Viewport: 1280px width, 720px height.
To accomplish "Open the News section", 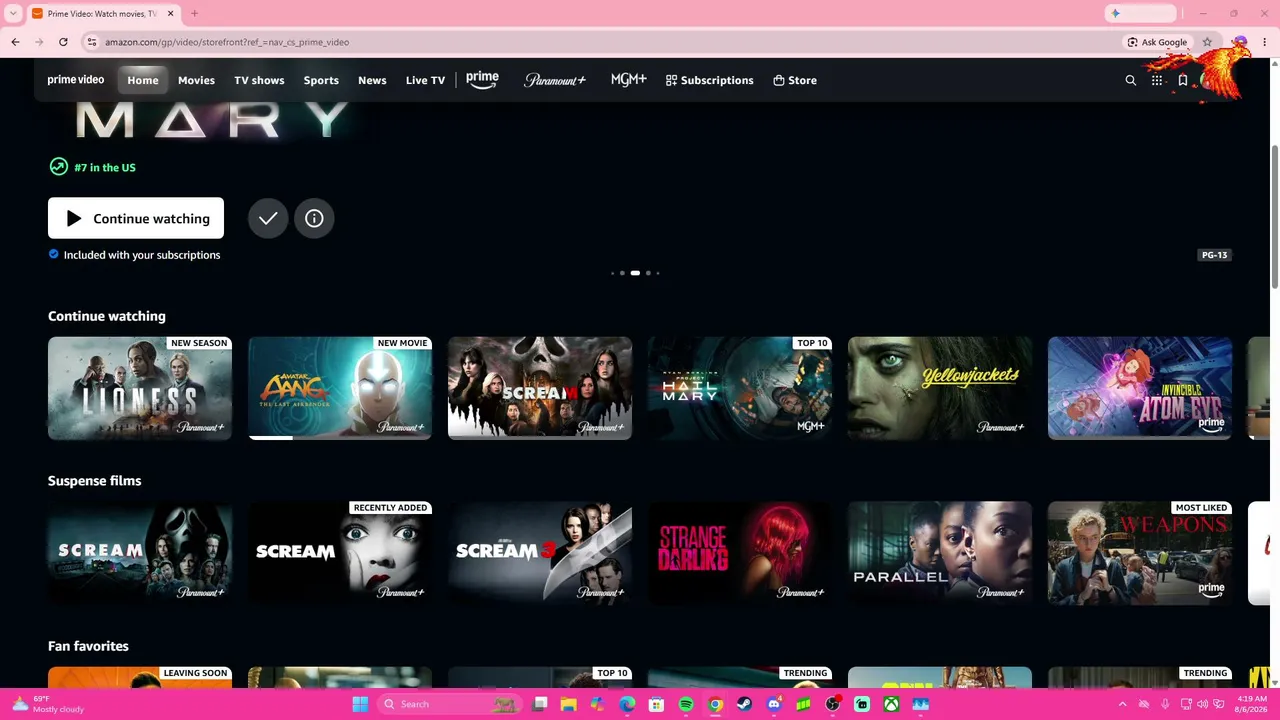I will 372,80.
